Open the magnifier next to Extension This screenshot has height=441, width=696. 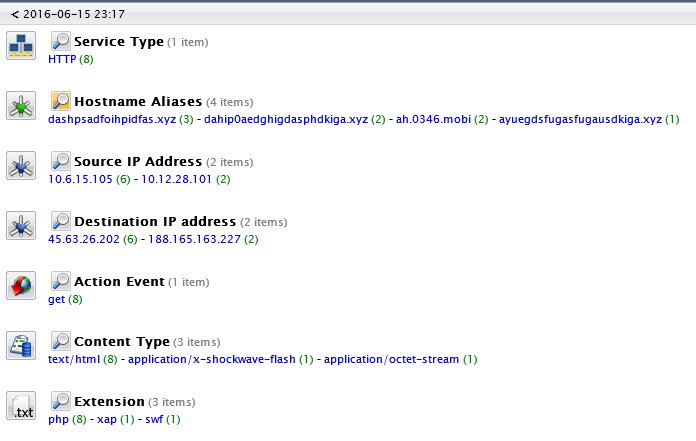[x=60, y=401]
